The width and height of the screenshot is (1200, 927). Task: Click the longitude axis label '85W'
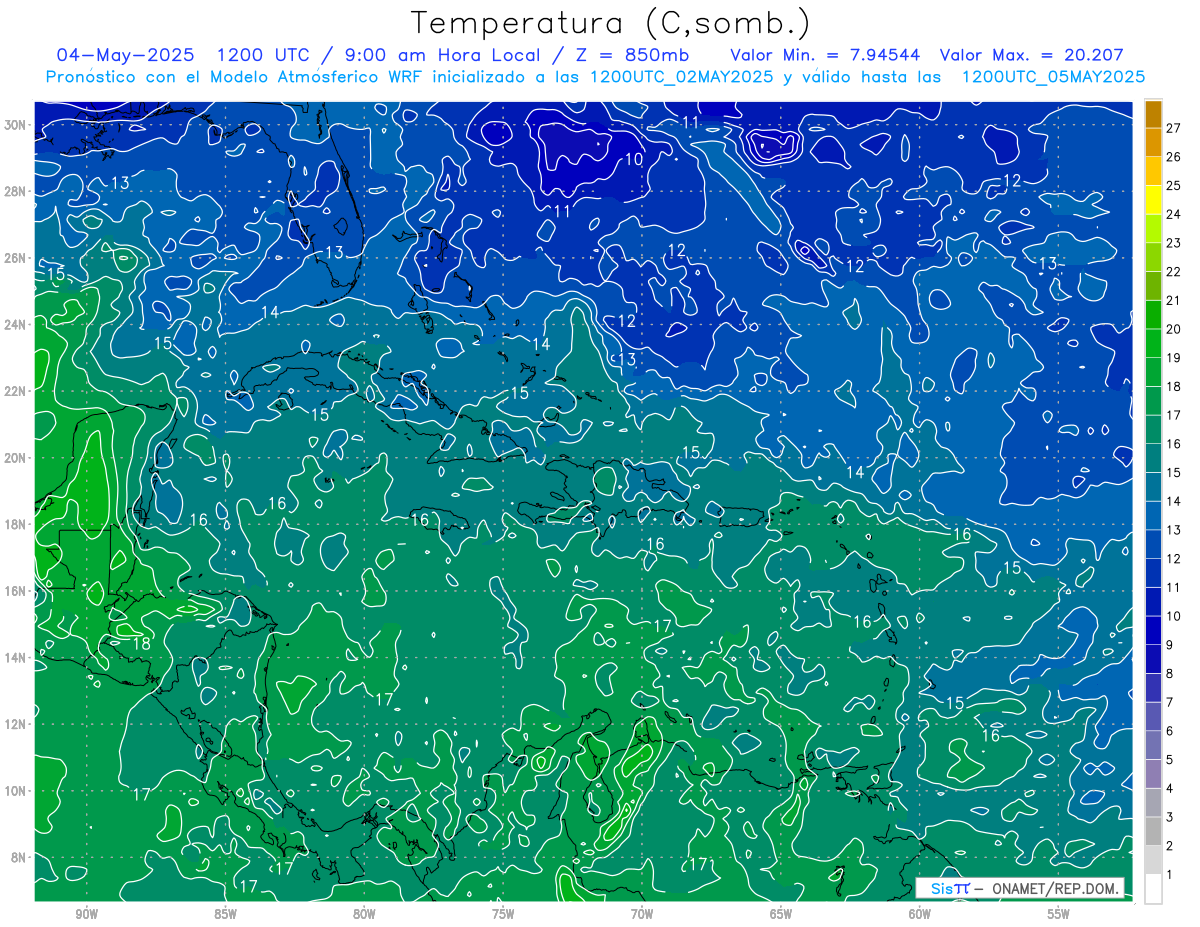tap(226, 915)
